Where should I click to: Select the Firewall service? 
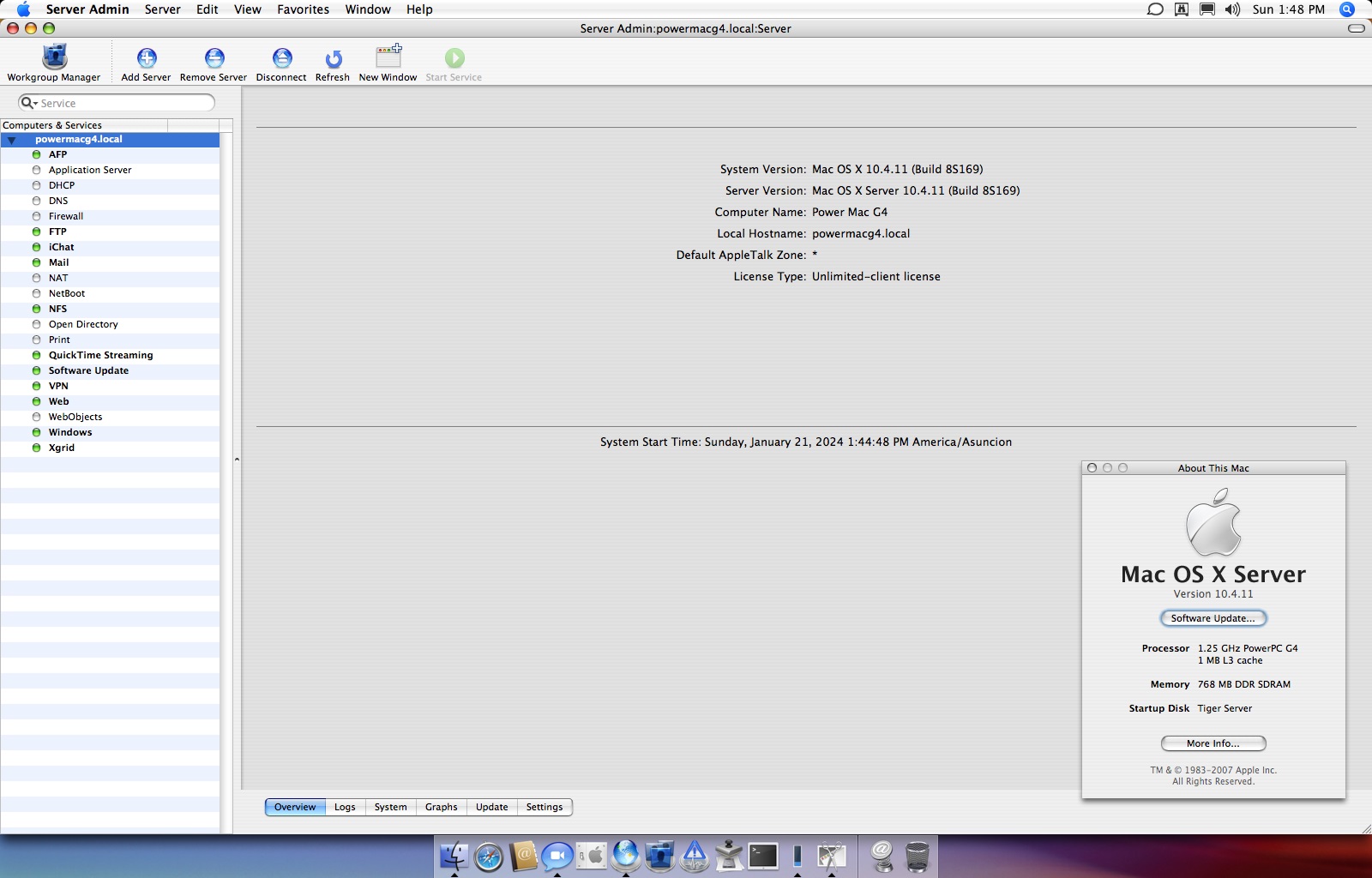tap(110, 216)
